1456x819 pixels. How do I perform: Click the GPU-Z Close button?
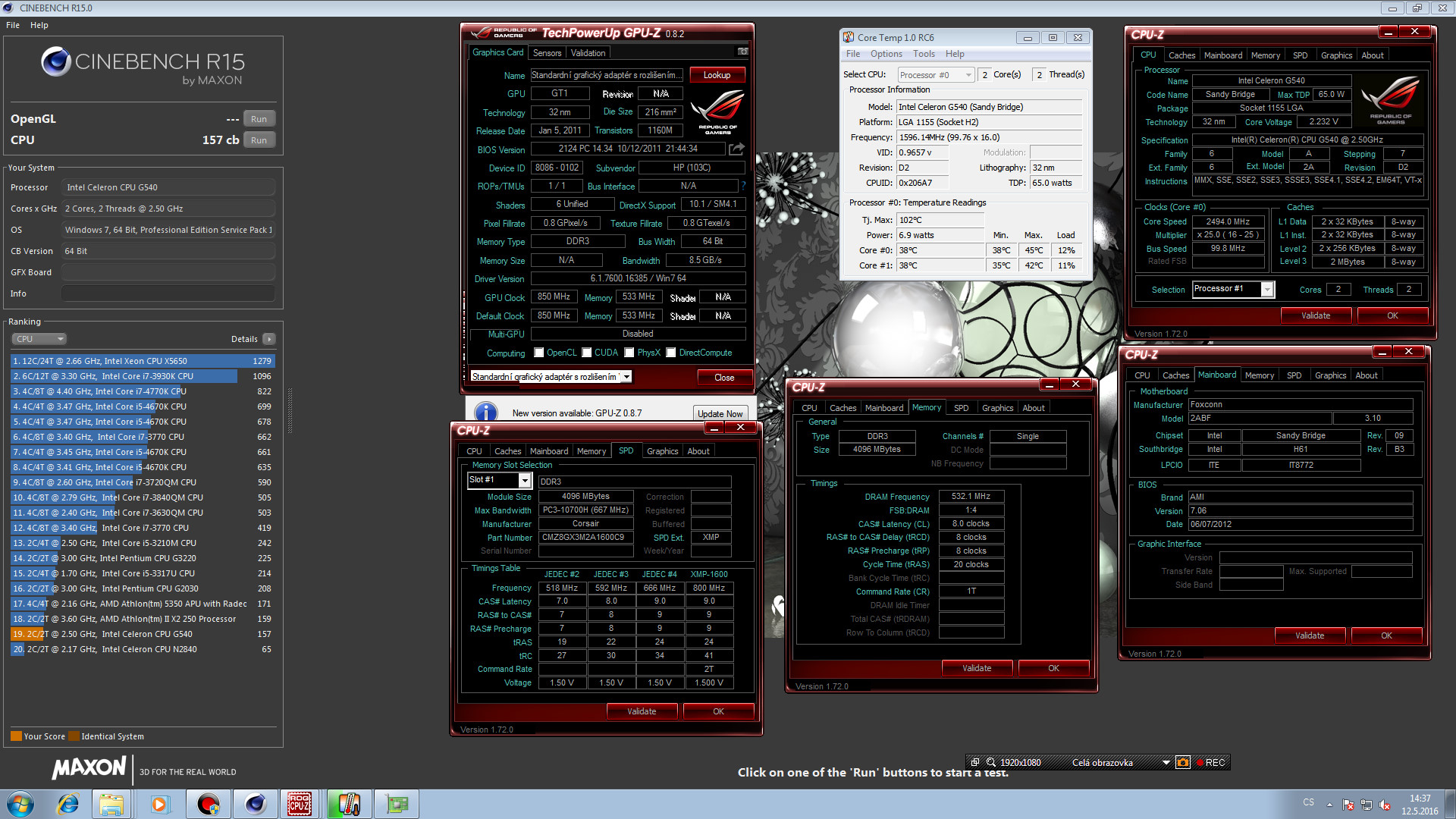pyautogui.click(x=724, y=378)
